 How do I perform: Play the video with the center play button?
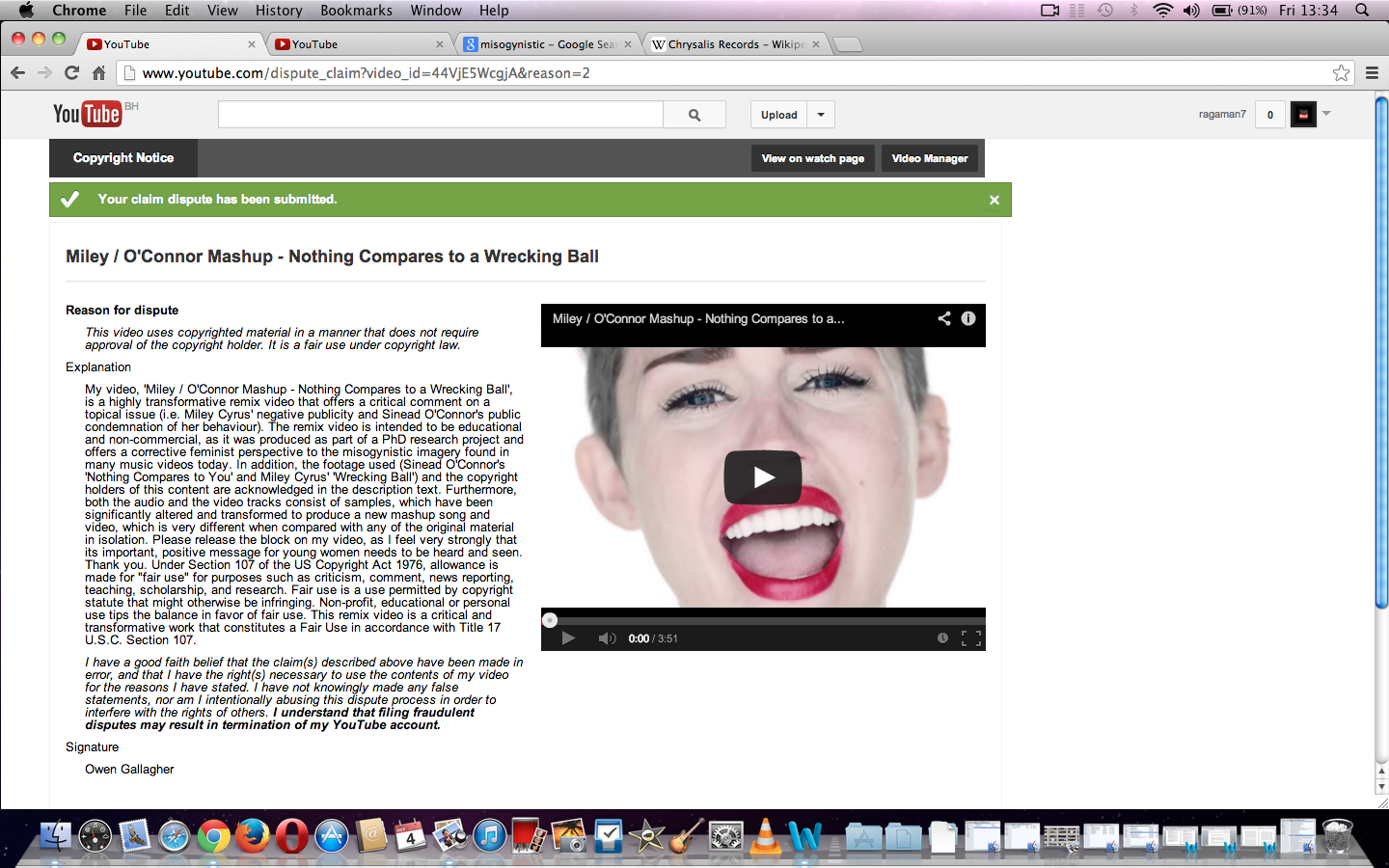[x=763, y=477]
